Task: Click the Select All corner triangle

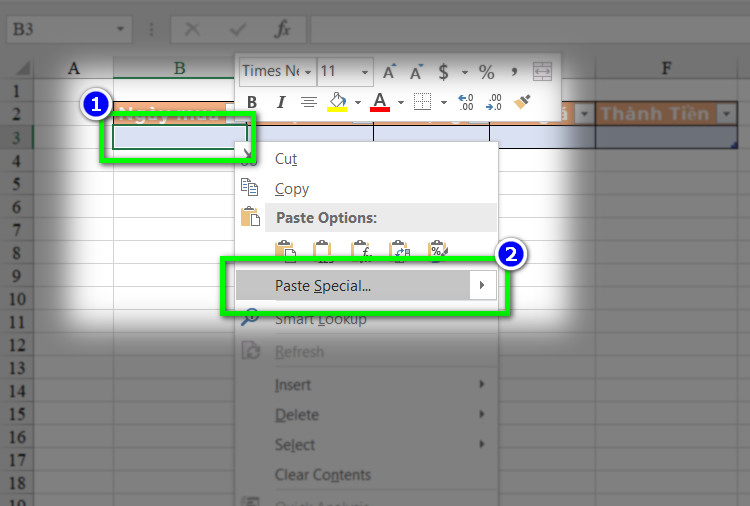Action: click(x=23, y=68)
